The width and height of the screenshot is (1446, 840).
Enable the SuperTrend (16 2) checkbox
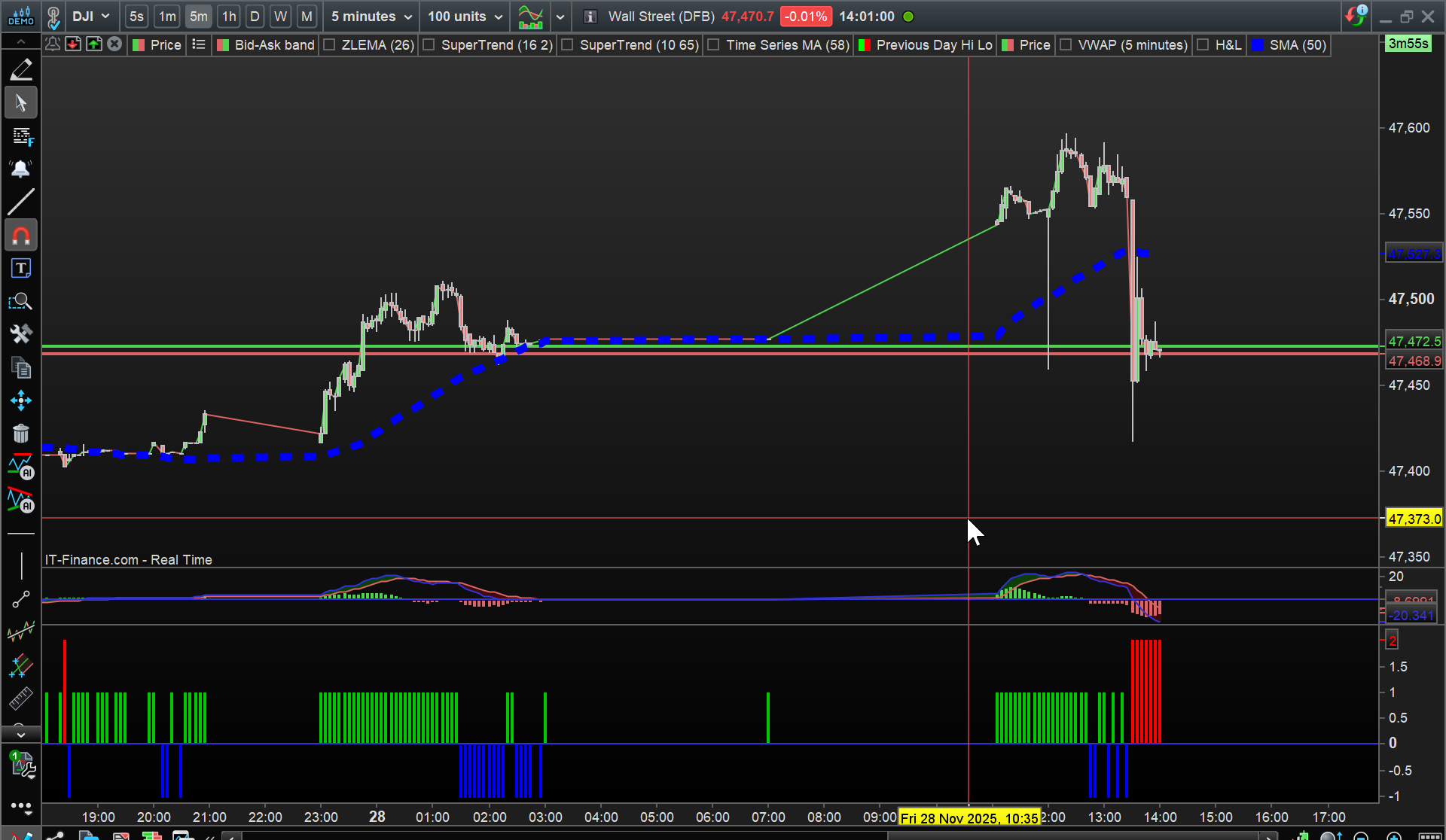point(429,45)
